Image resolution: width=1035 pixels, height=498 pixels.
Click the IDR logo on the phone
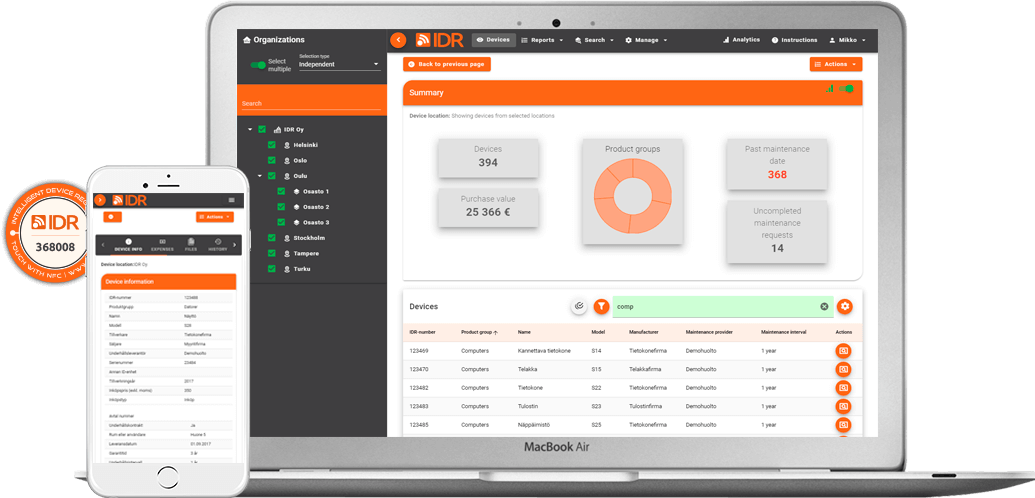[129, 200]
